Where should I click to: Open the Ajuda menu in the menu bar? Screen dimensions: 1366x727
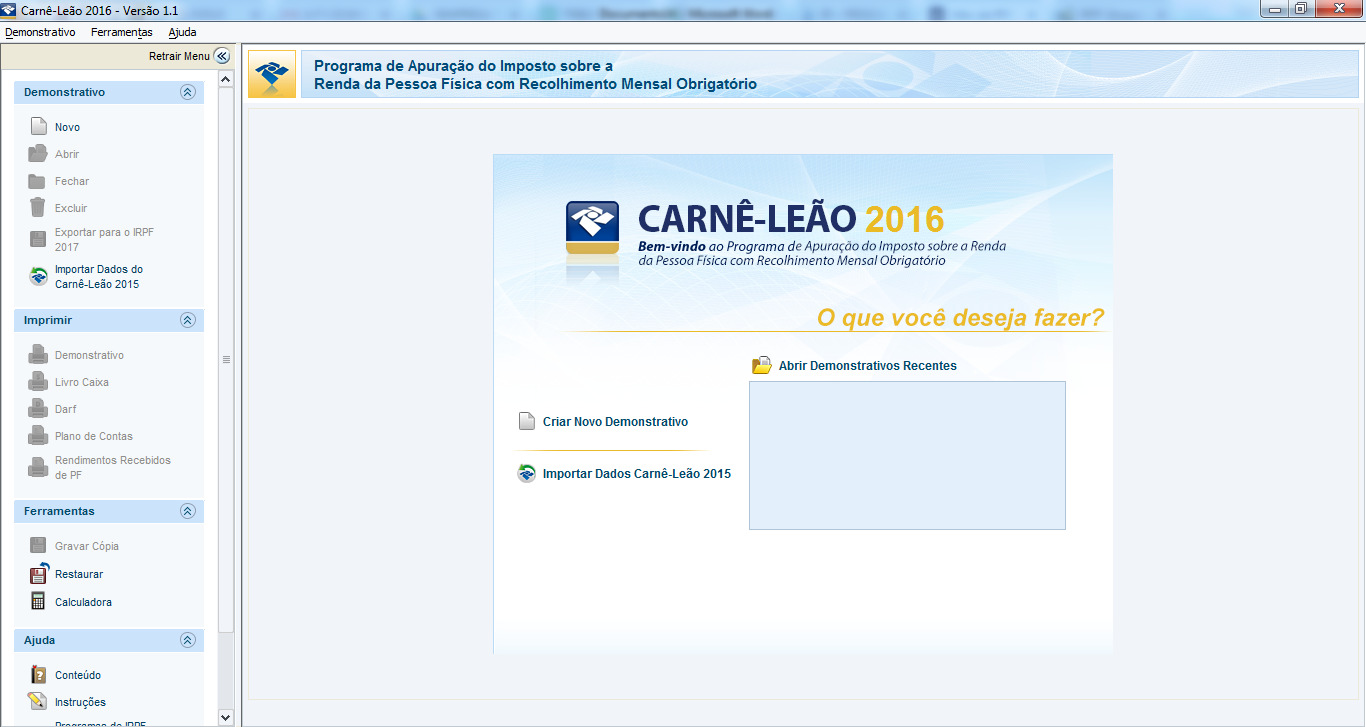pos(182,32)
